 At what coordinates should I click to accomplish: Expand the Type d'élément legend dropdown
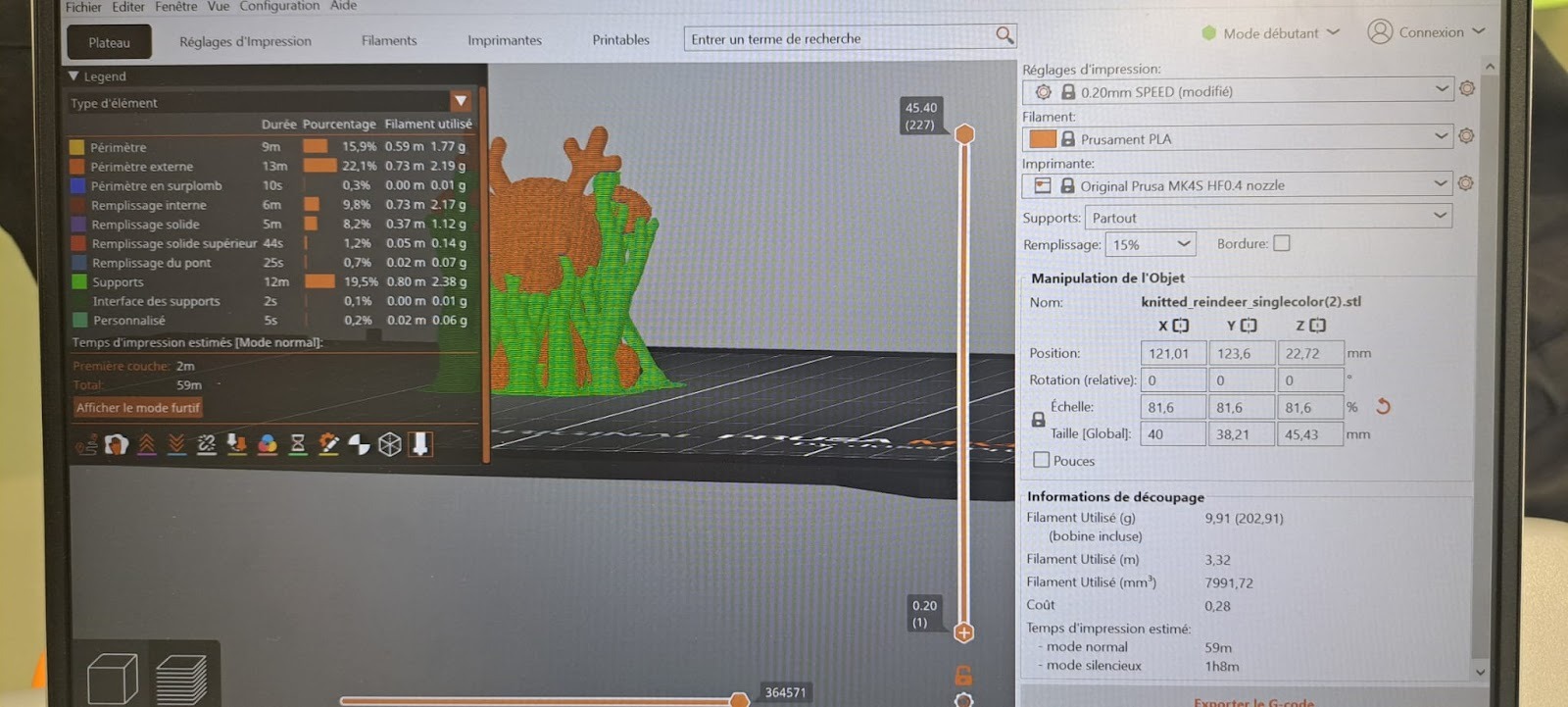click(x=460, y=102)
